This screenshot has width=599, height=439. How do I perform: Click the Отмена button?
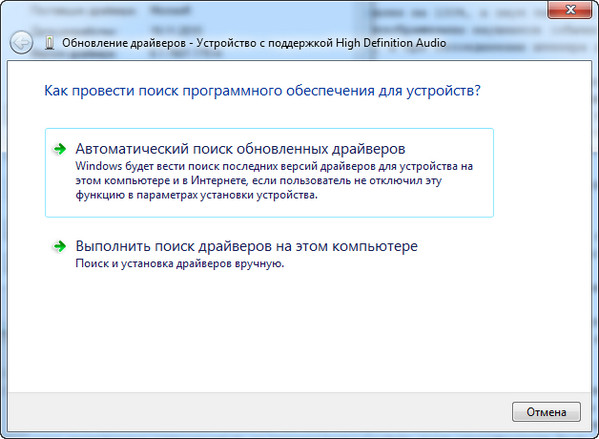click(546, 412)
